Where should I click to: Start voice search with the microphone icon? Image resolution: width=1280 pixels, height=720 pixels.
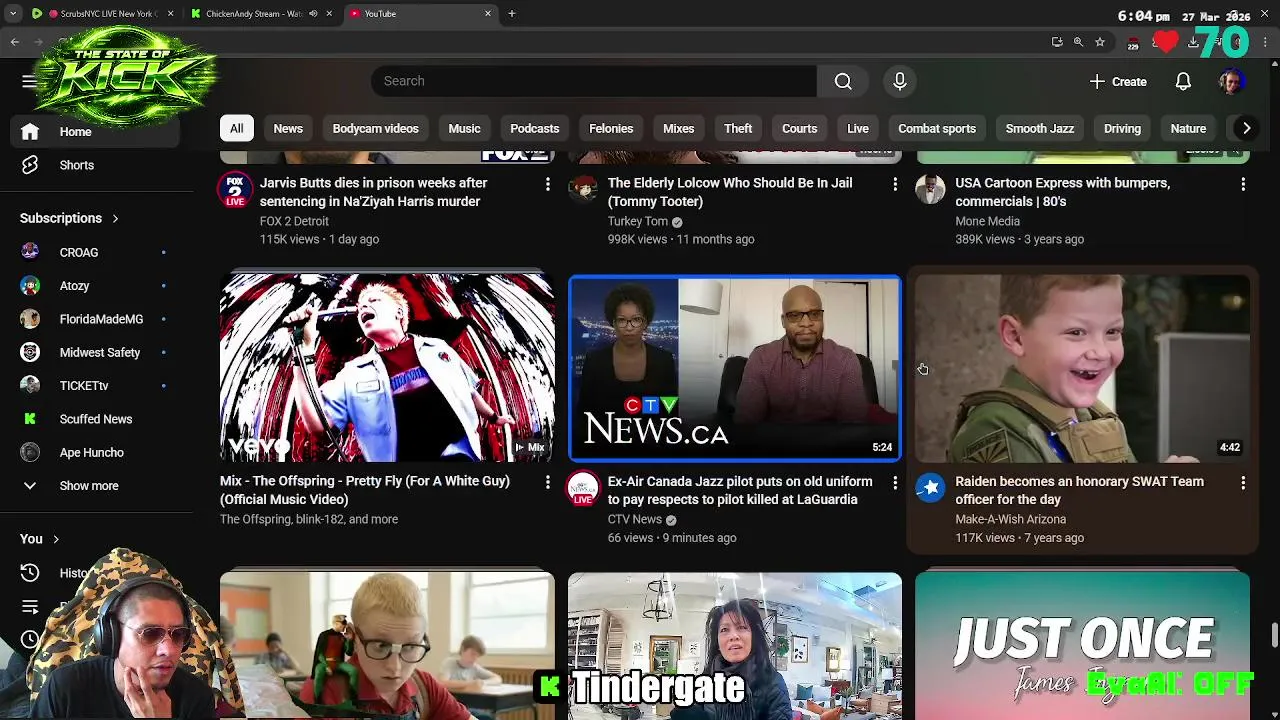coord(899,81)
